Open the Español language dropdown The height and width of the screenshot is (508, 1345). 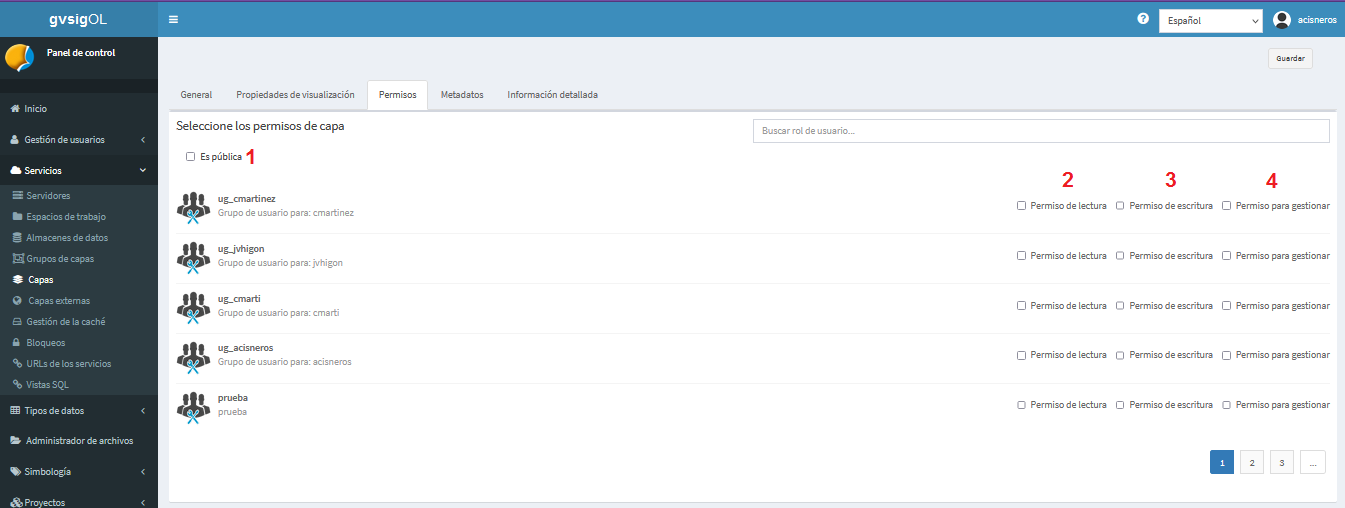point(1211,20)
